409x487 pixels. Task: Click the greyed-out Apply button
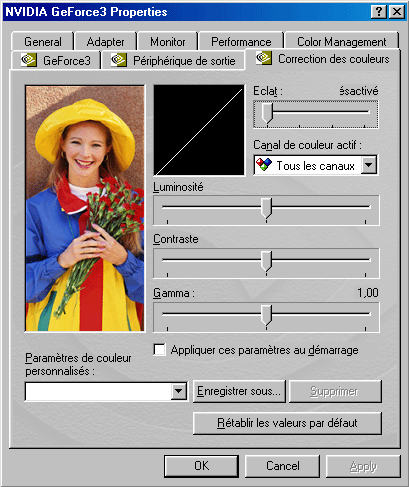363,466
